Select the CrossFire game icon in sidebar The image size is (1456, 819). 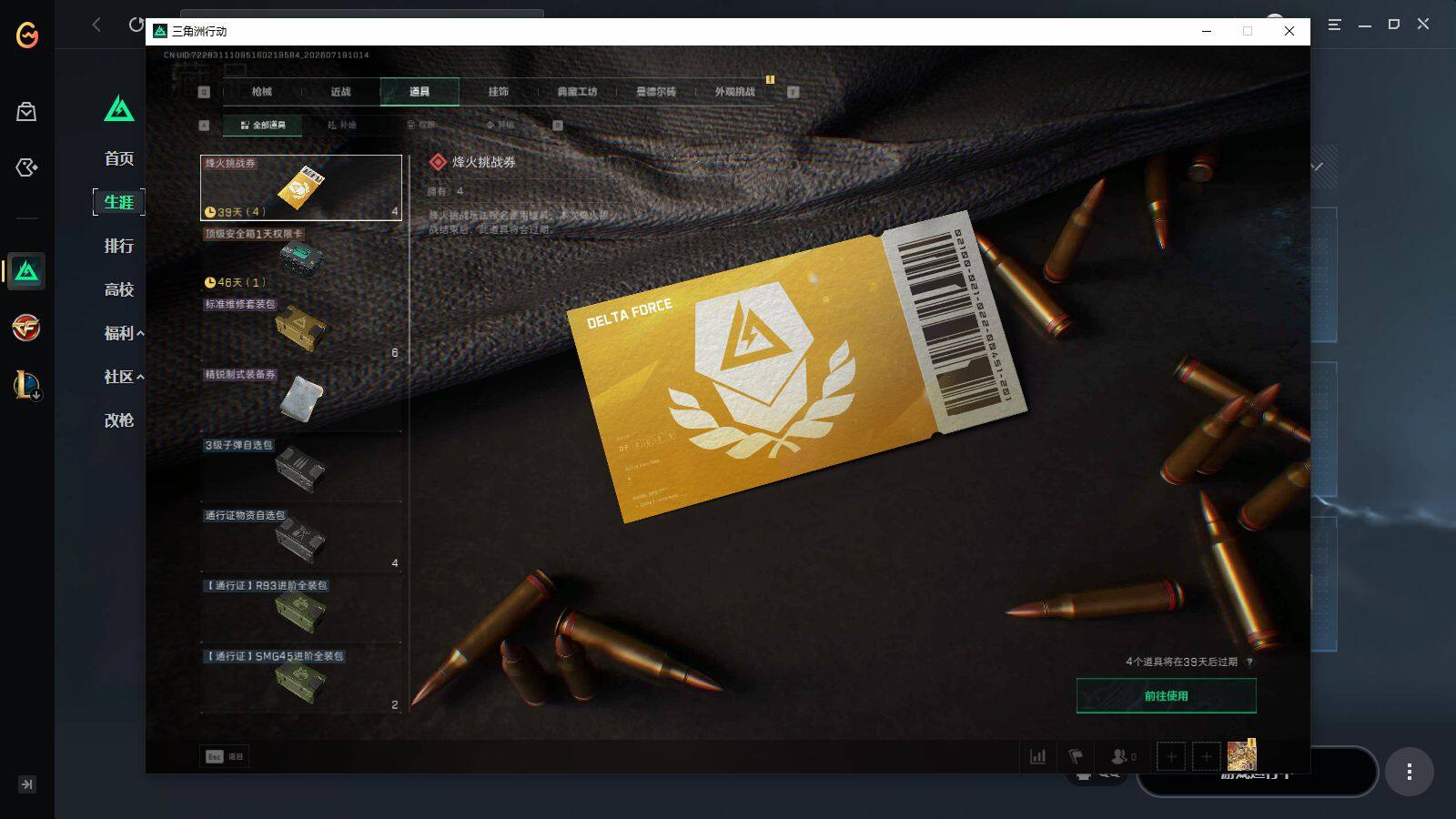[26, 328]
